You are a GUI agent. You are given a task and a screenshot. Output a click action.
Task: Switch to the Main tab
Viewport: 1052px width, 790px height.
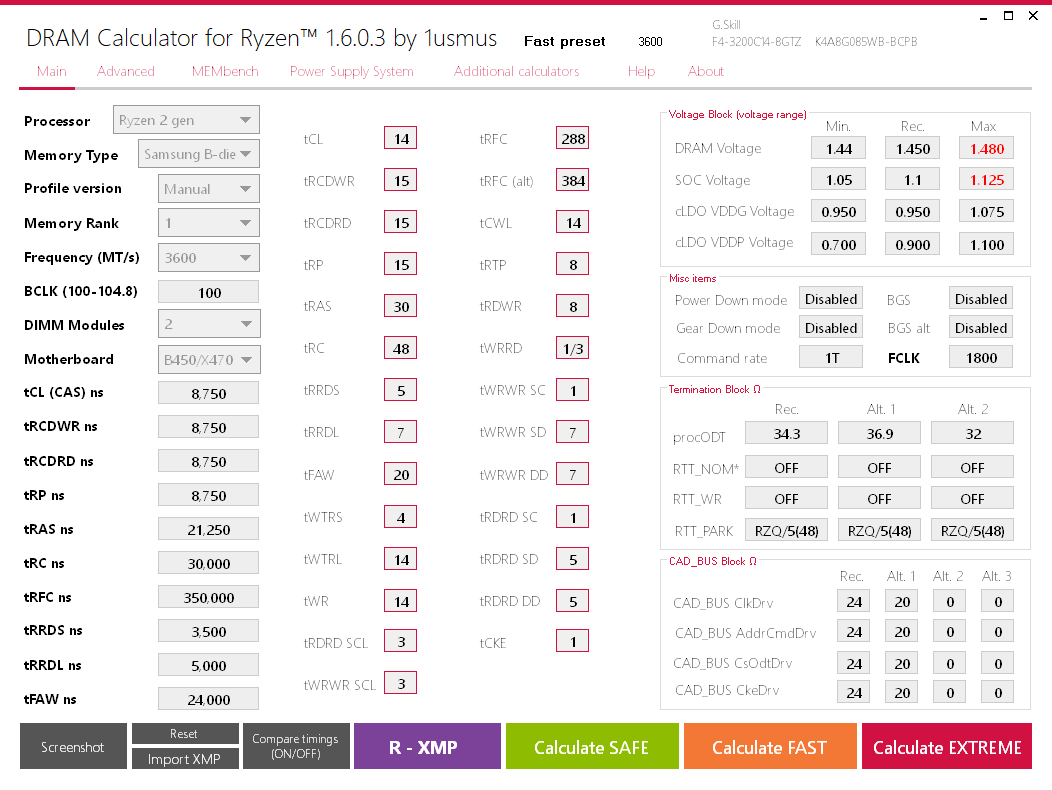(52, 71)
